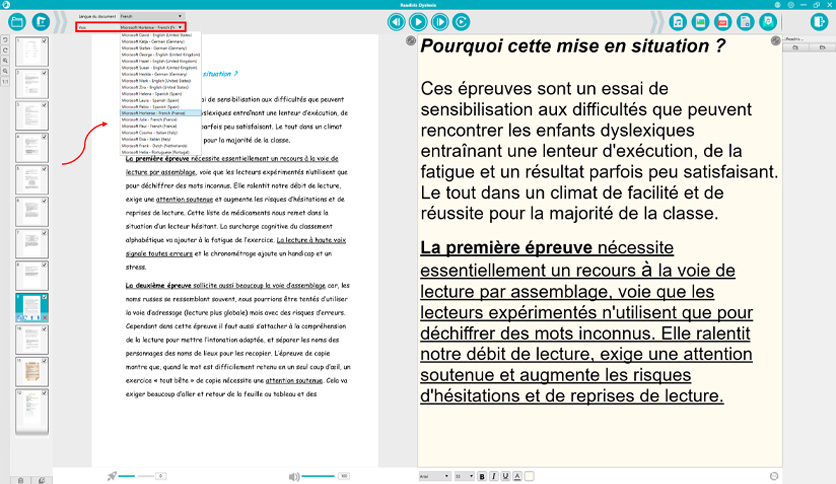The height and width of the screenshot is (484, 836).
Task: Click the volume speaker icon
Action: tap(294, 477)
